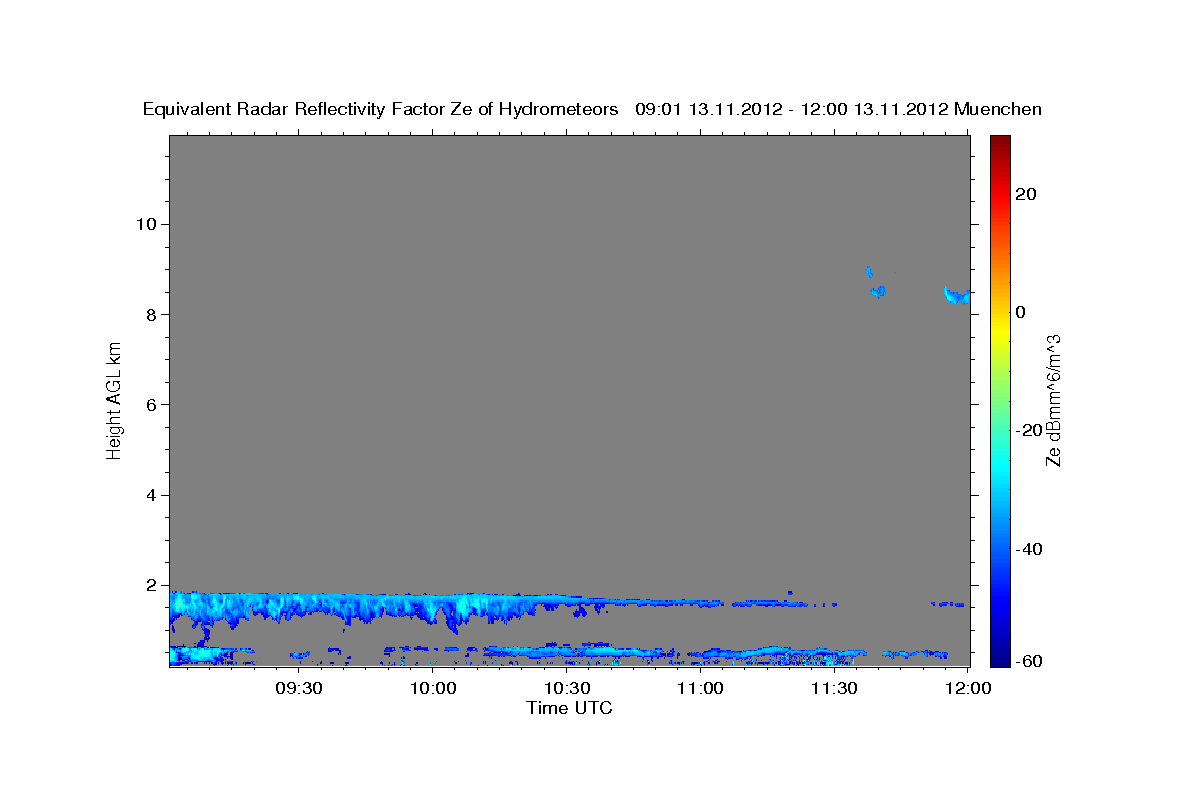Viewport: 1200px width, 800px height.
Task: Click the plot title 'Equivalent Radar Reflectivity Factor Ze of Hydrometeors'
Action: coord(380,110)
